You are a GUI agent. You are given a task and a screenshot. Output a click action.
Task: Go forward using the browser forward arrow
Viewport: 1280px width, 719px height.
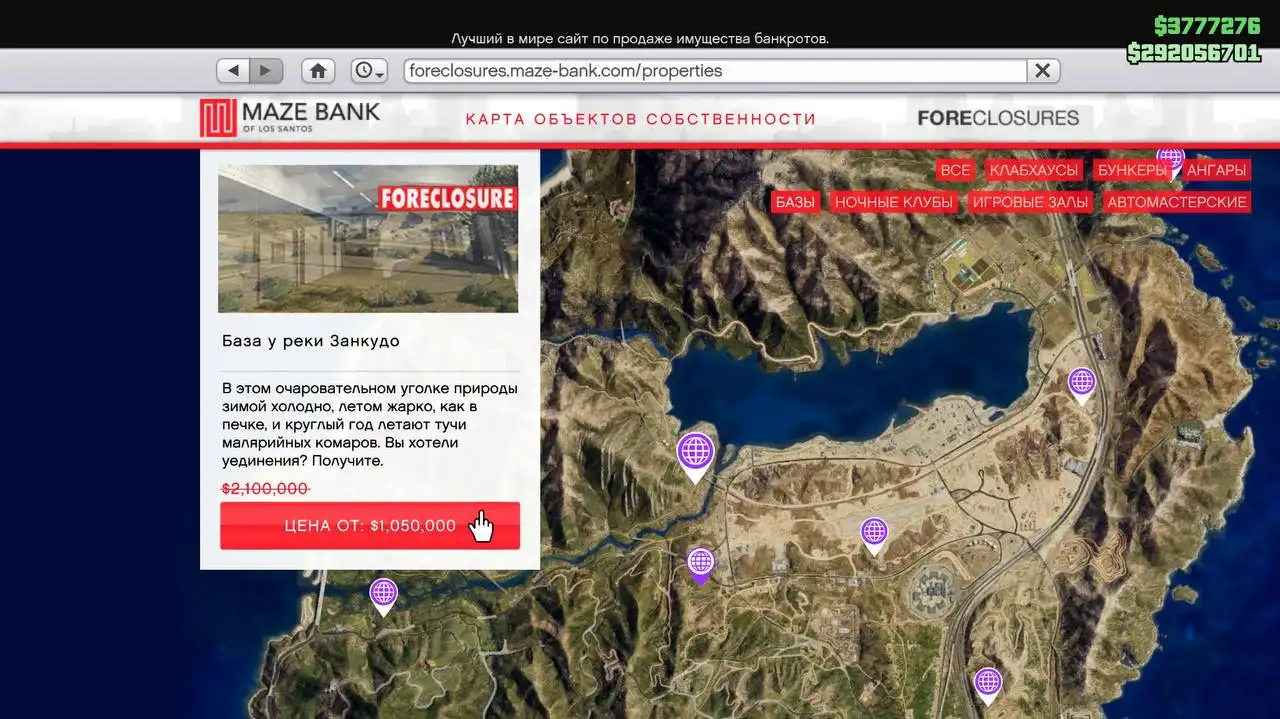pyautogui.click(x=266, y=71)
